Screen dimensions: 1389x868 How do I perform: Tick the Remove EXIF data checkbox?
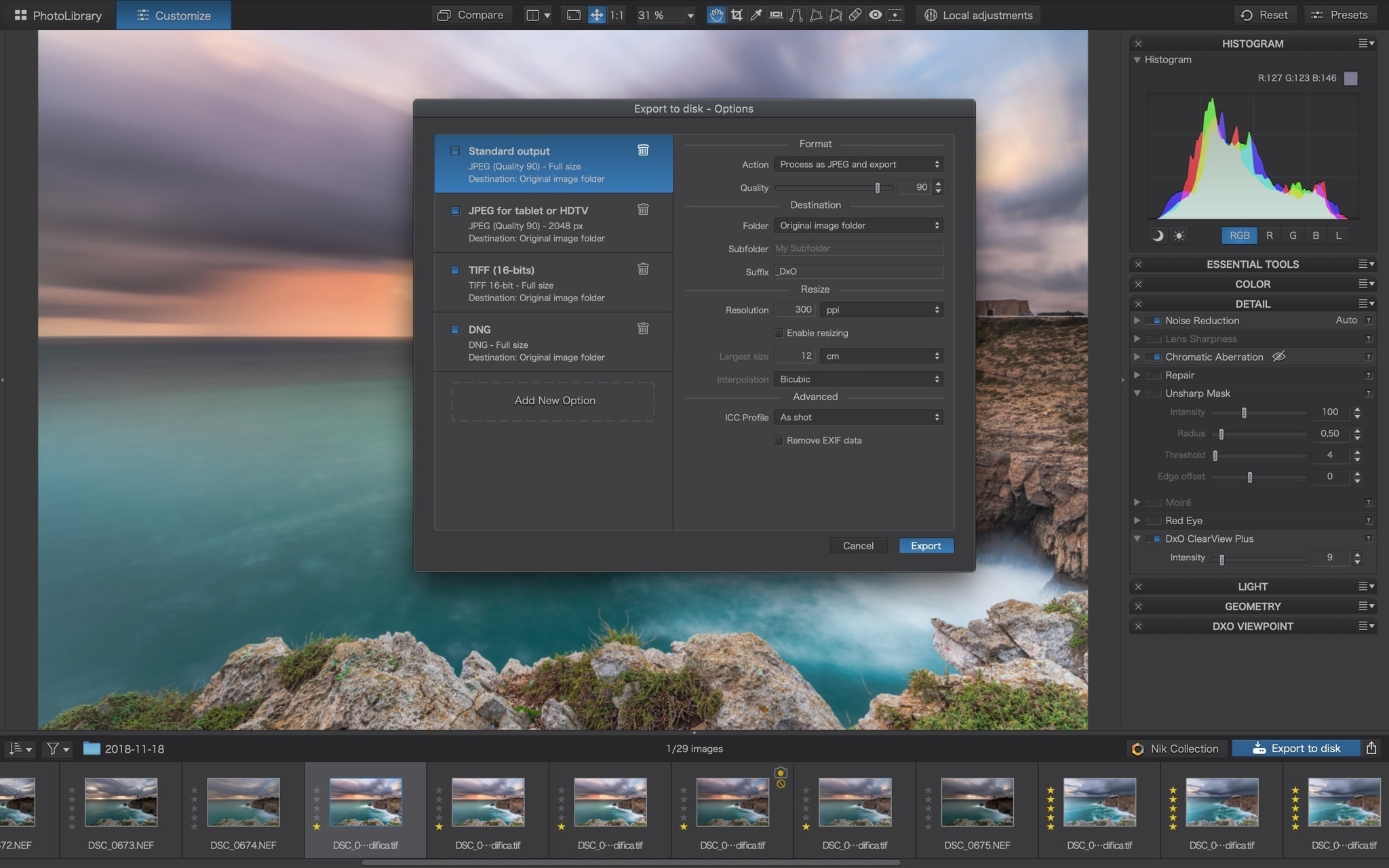(x=779, y=441)
